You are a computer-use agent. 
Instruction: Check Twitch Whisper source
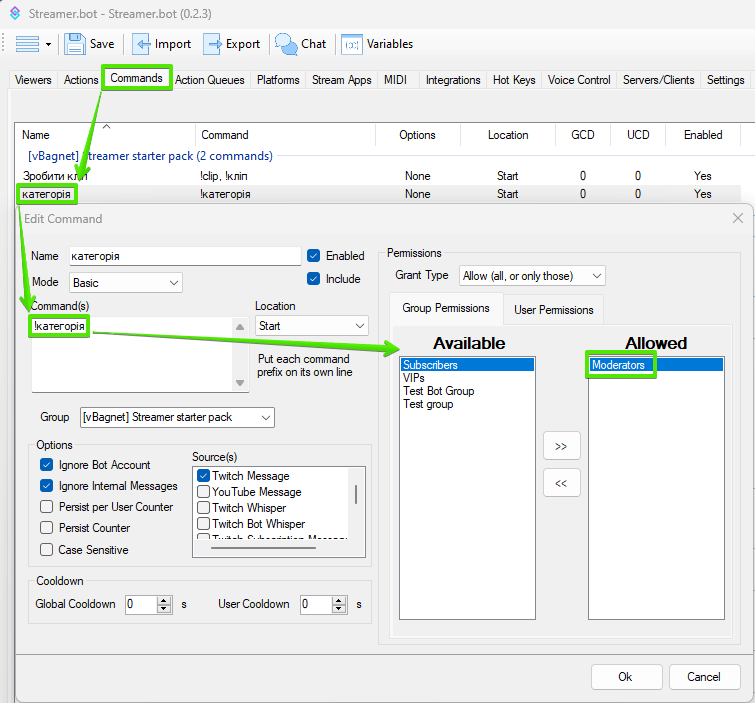coord(203,508)
